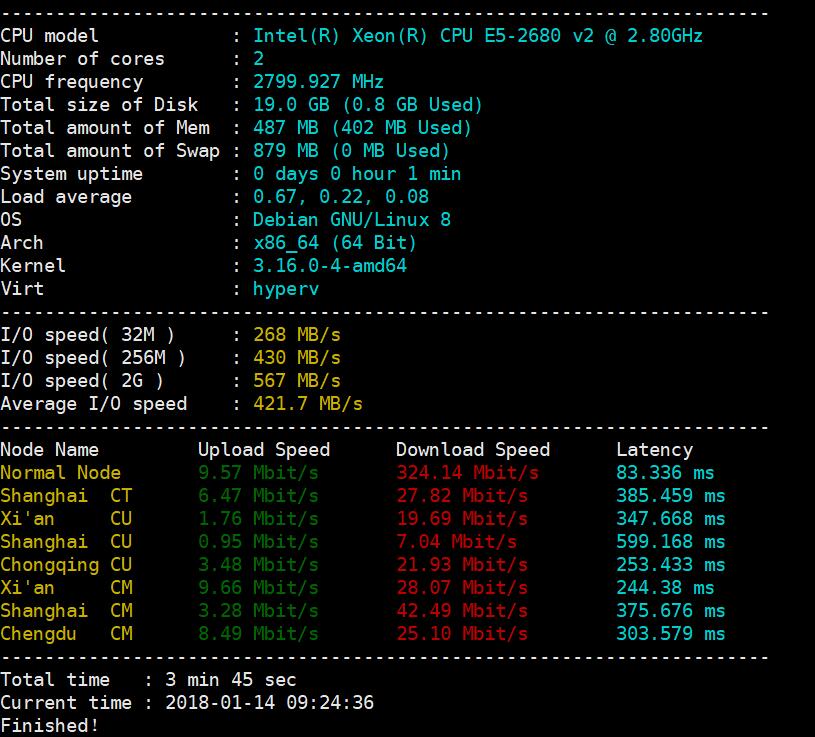This screenshot has height=737, width=815.
Task: Click the Normal Node download speed 324.14 Mbit/s
Action: point(467,473)
